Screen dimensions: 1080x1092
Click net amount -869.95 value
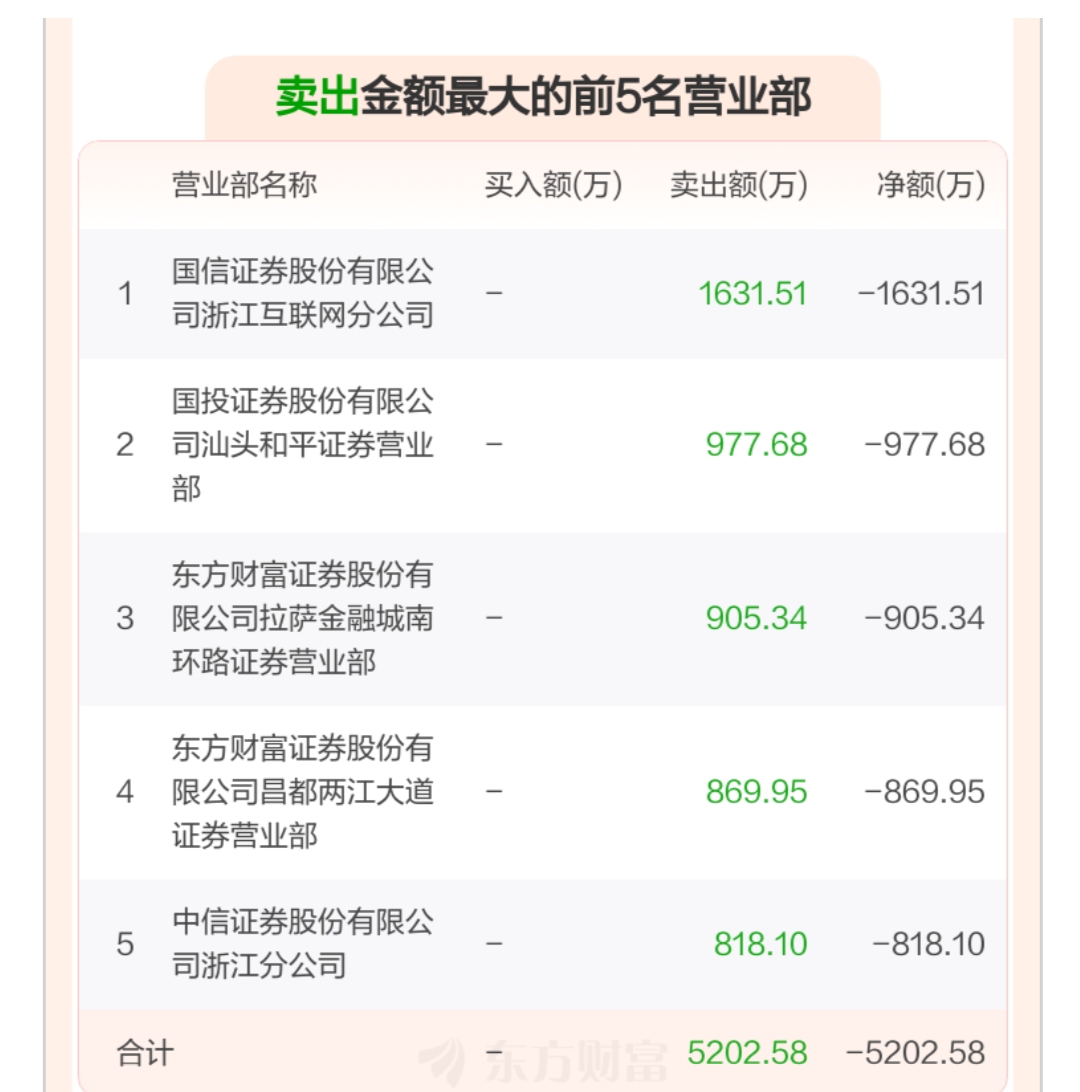coord(924,792)
